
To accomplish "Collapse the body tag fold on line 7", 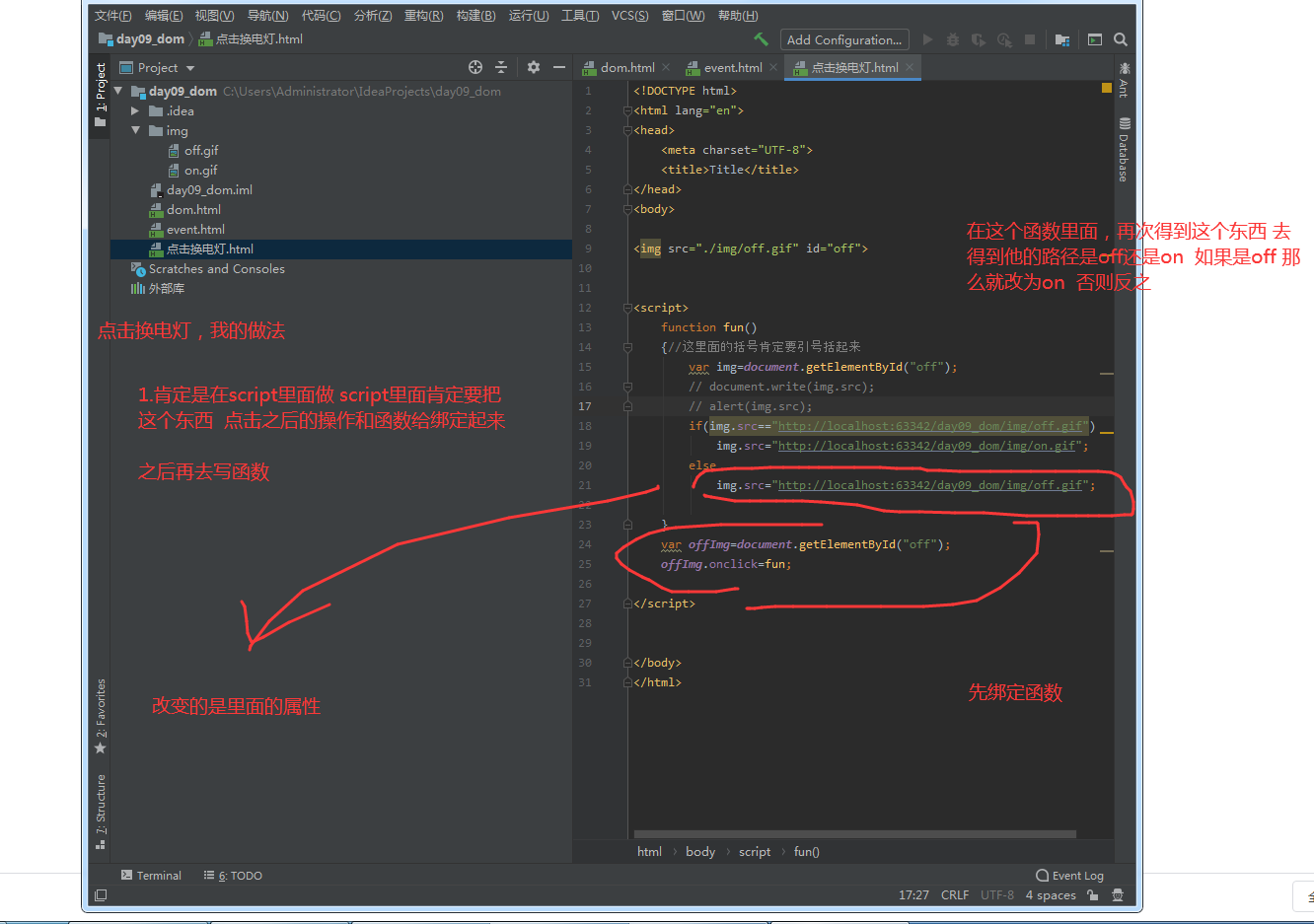I will click(627, 209).
